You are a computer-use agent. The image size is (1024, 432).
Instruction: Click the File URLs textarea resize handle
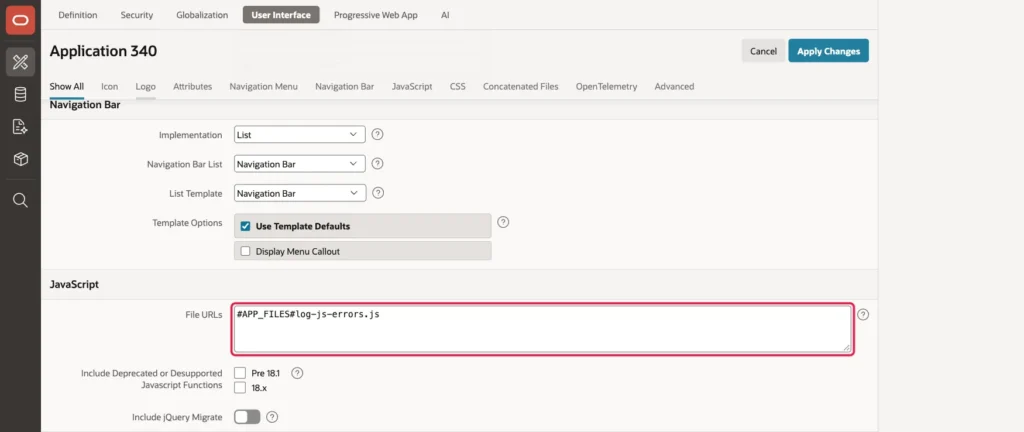(846, 348)
